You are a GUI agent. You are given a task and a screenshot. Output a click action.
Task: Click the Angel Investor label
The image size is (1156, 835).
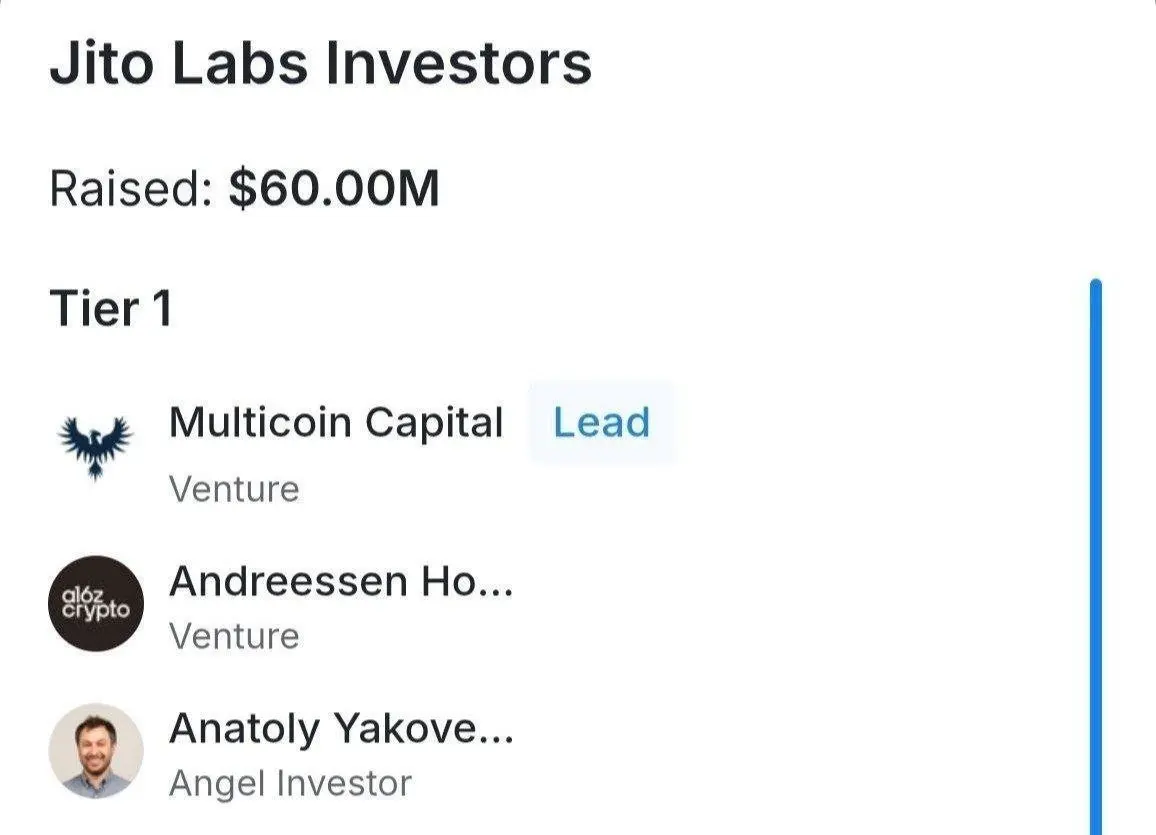point(290,783)
